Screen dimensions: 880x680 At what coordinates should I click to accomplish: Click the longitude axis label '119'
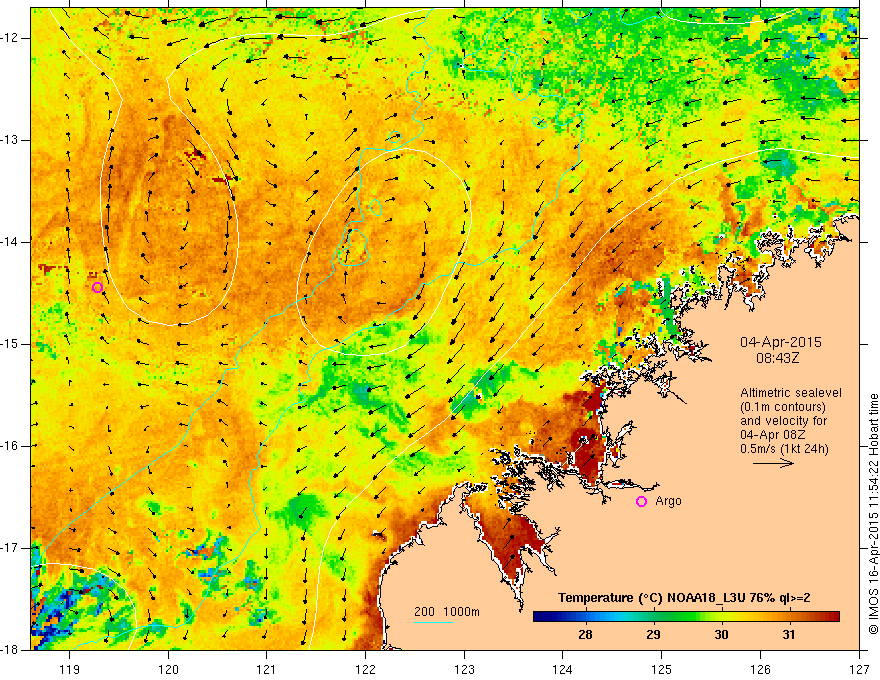point(70,669)
